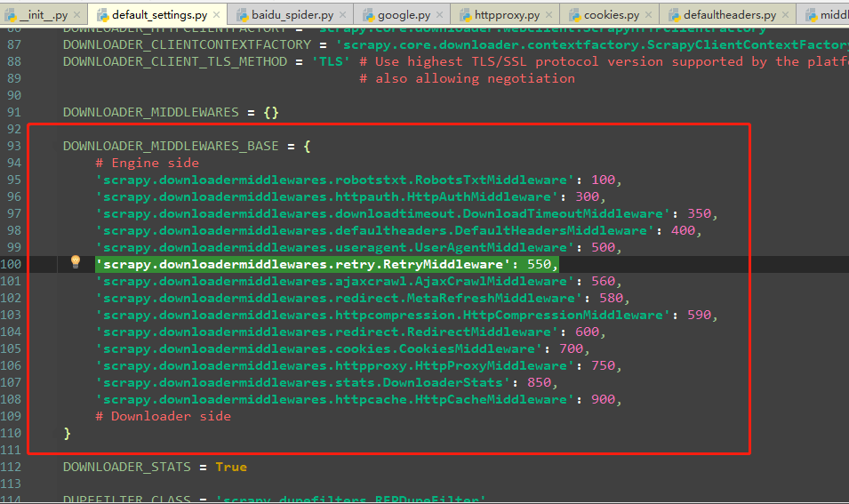This screenshot has height=504, width=849.
Task: Click the Python file icon on baidu_spider.py tab
Action: tap(242, 15)
